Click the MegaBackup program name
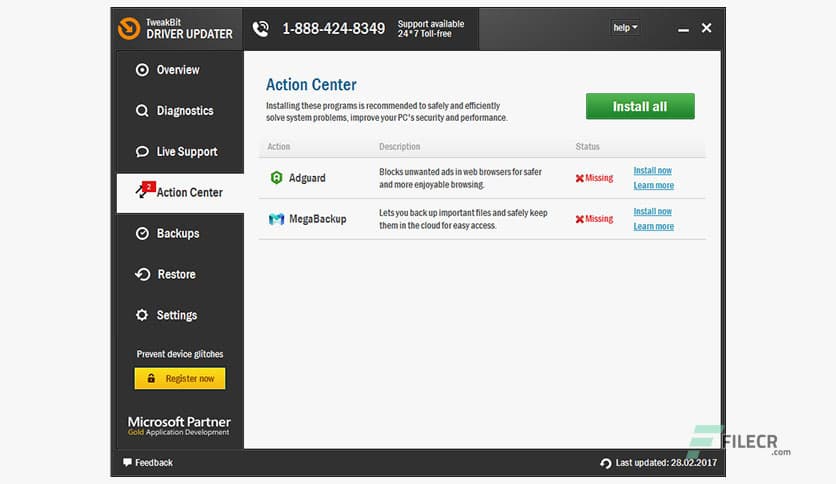This screenshot has width=836, height=484. click(x=318, y=219)
